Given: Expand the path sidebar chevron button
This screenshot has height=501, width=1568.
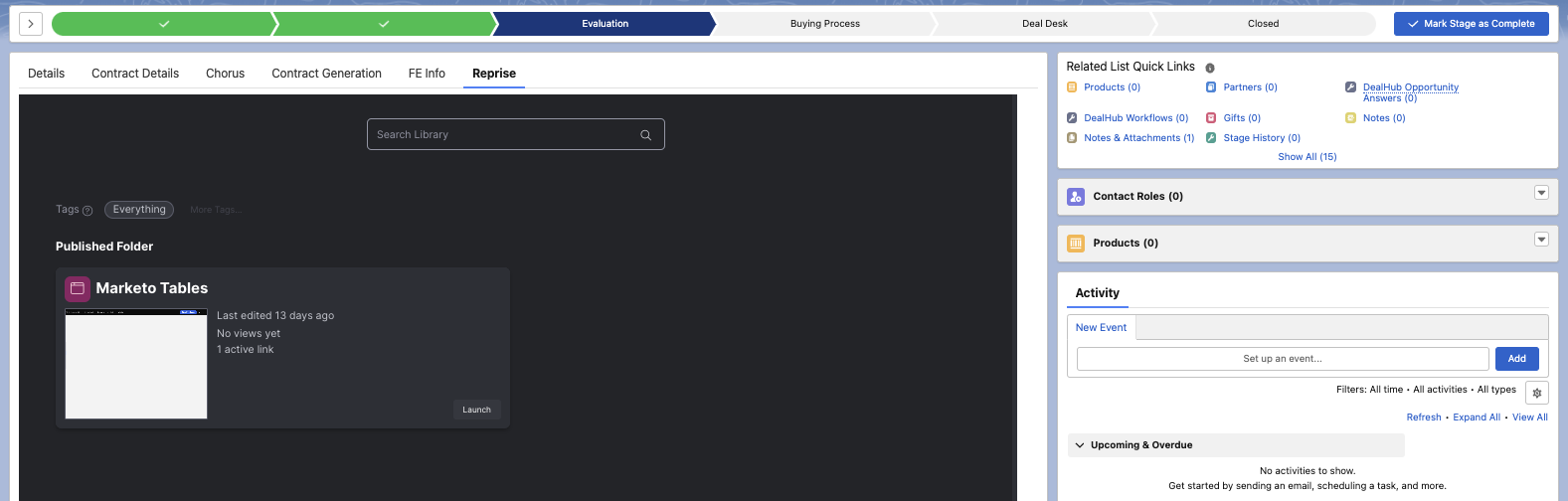Looking at the screenshot, I should coord(31,24).
